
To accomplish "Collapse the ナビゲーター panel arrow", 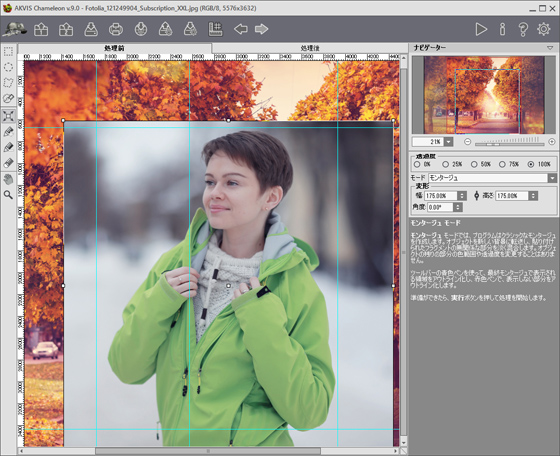I will tap(550, 48).
